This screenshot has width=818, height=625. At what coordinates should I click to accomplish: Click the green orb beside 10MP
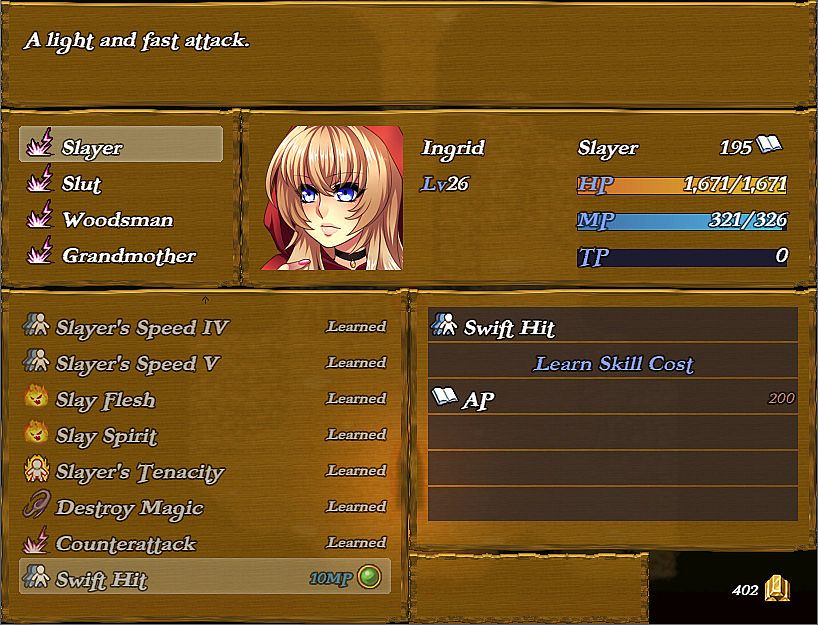(369, 577)
